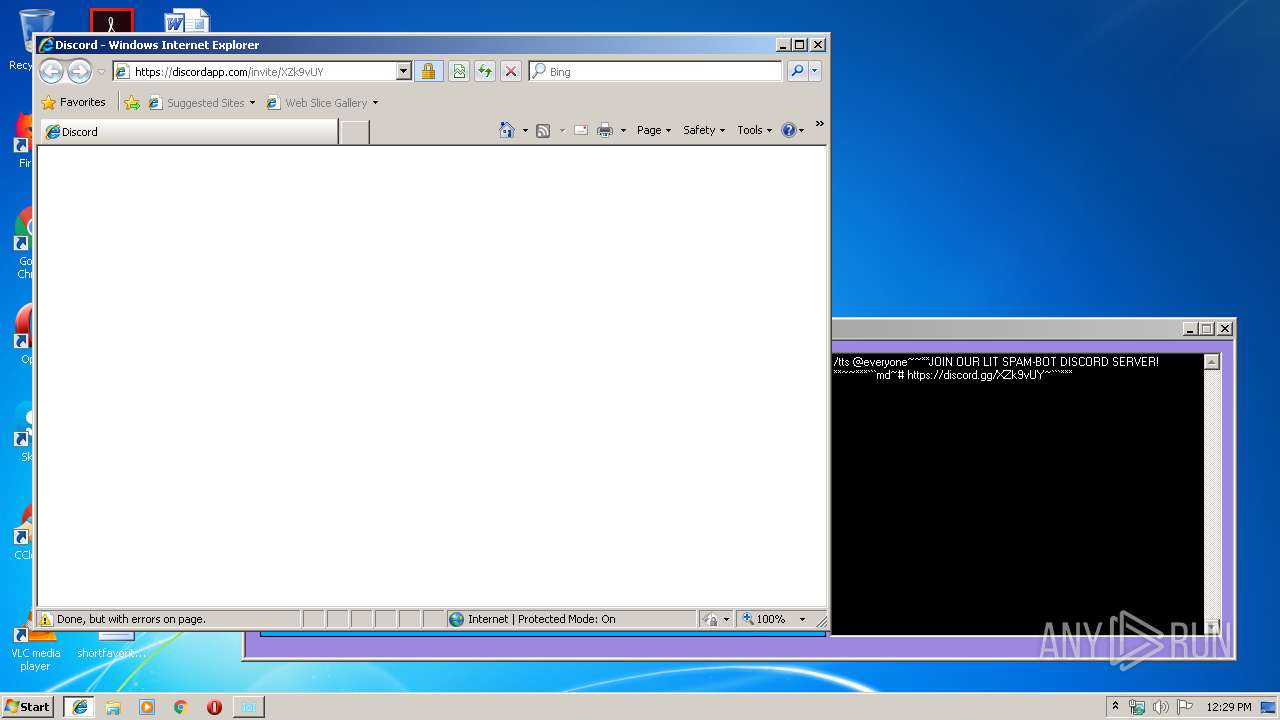Image resolution: width=1280 pixels, height=720 pixels.
Task: Expand the command bar overflow chevron
Action: click(x=819, y=124)
